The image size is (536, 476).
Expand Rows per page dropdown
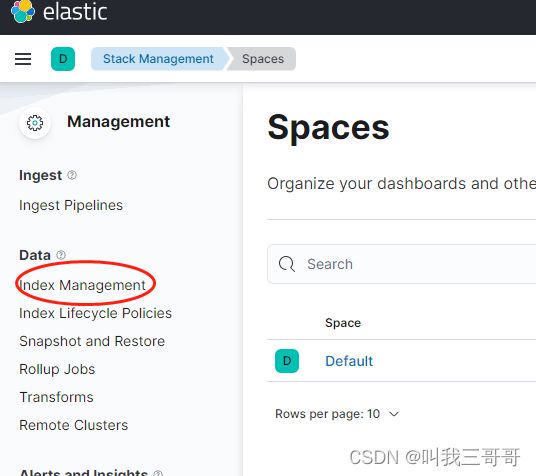(337, 414)
